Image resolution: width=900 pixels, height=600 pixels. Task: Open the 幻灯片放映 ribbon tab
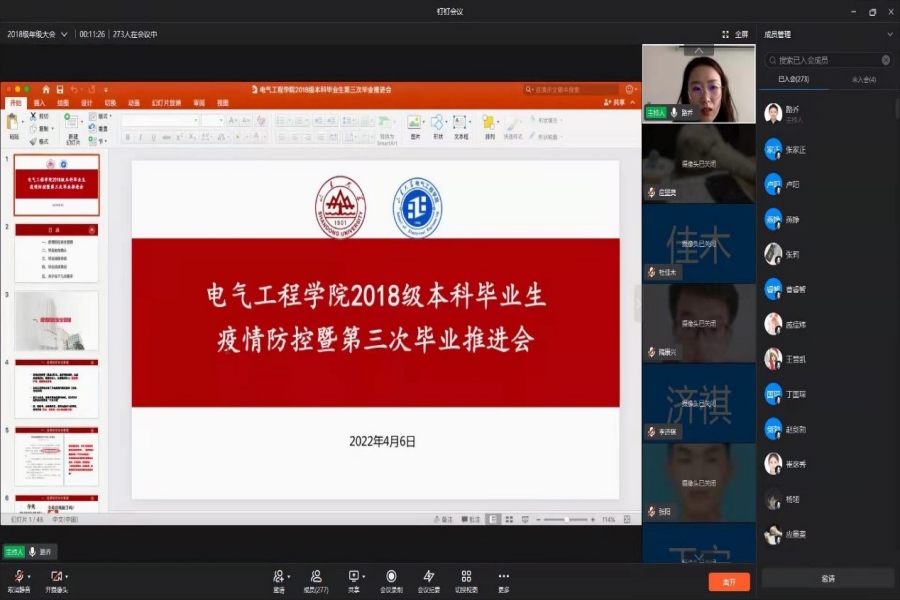(166, 103)
